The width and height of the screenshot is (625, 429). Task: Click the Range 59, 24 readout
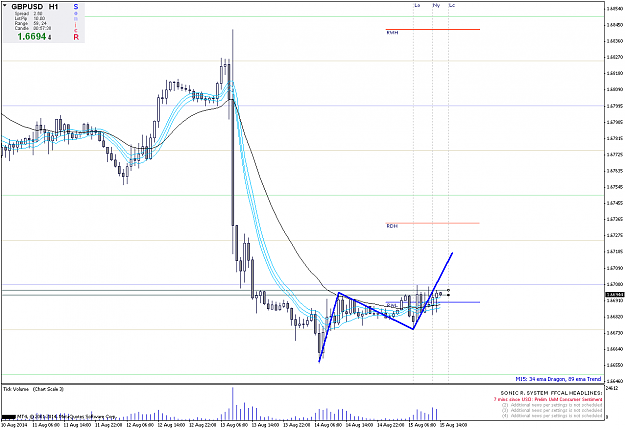[x=30, y=24]
